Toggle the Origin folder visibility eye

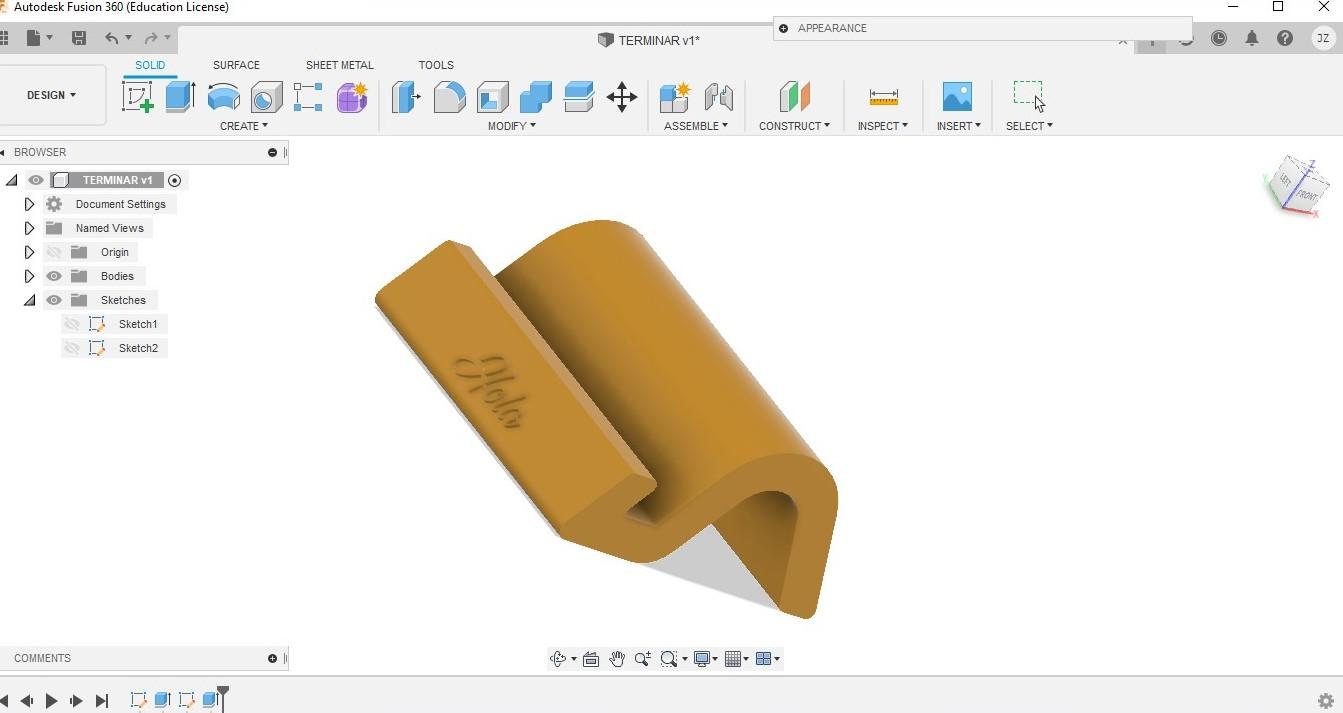[x=54, y=252]
